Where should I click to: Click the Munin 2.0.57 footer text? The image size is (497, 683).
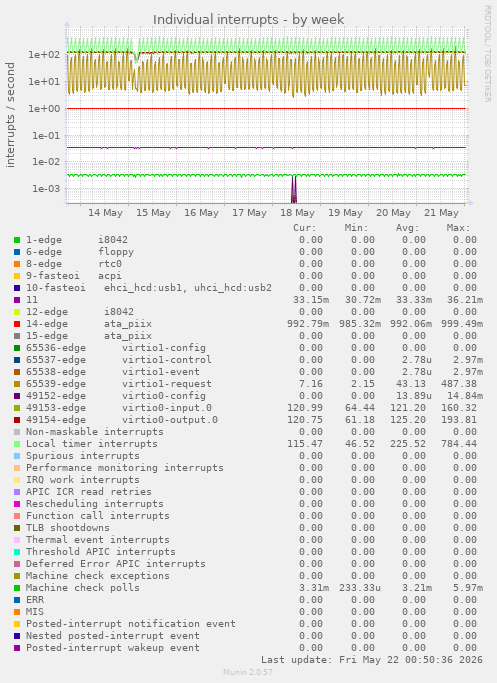(248, 672)
